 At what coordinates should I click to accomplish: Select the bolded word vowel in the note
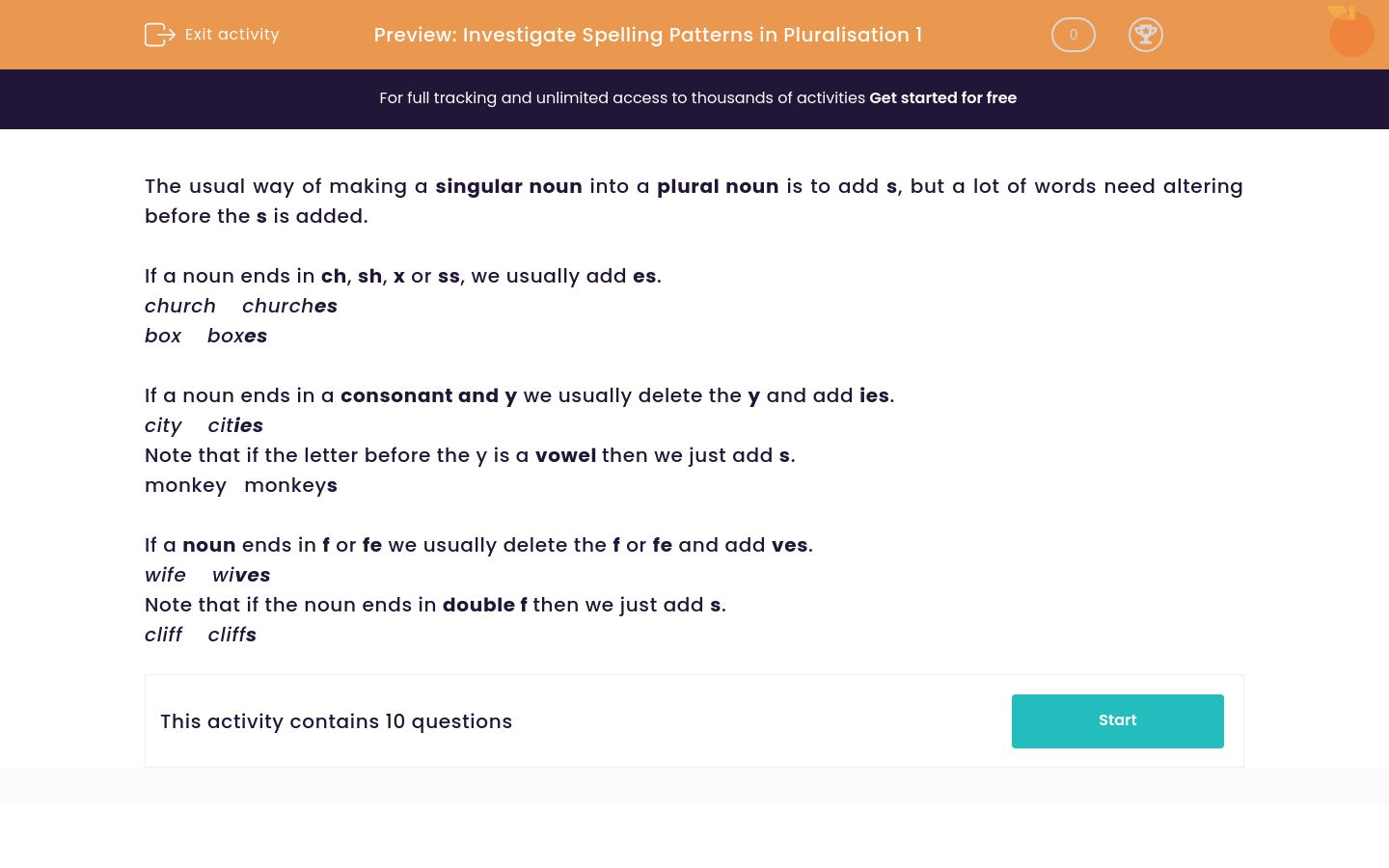(565, 455)
